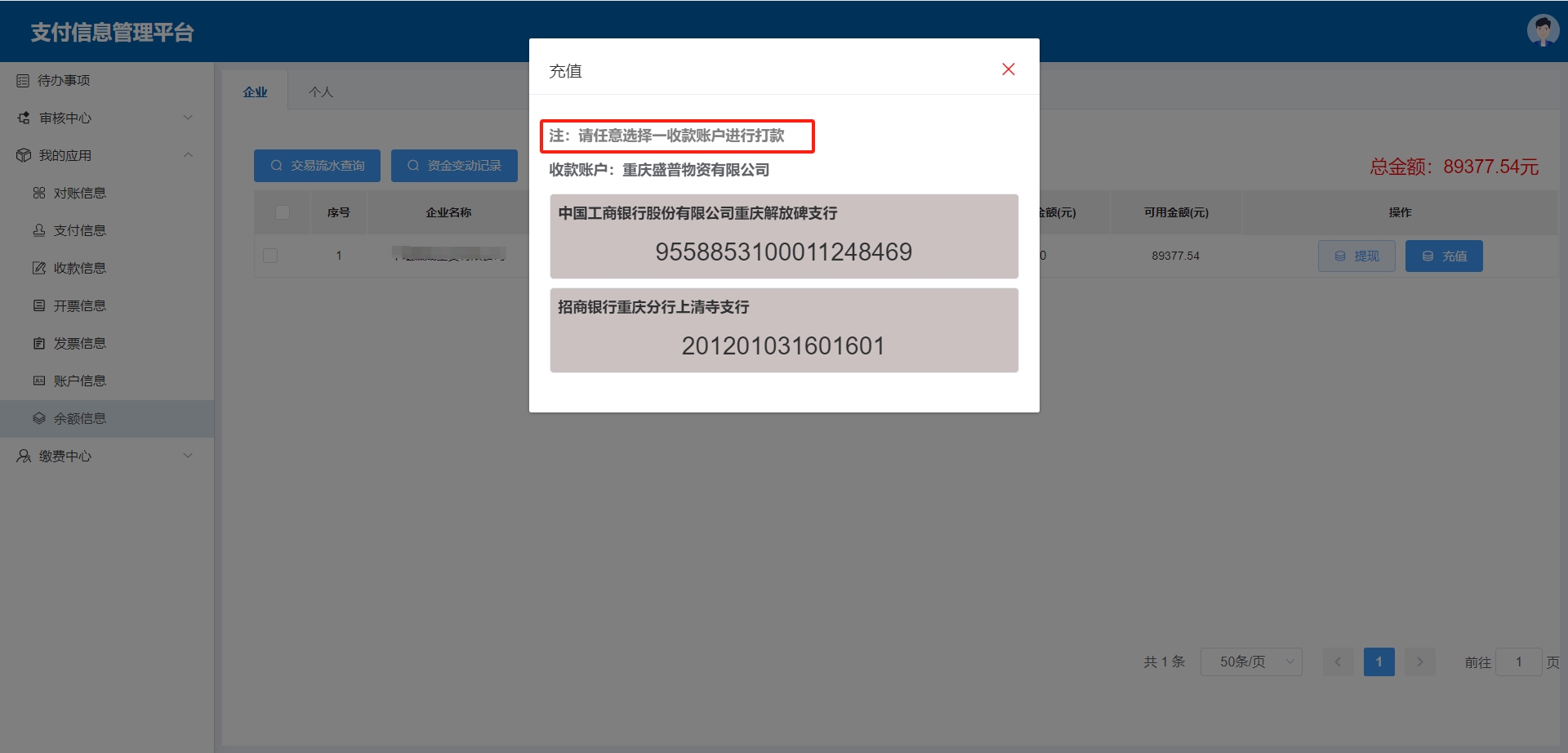Viewport: 1568px width, 753px height.
Task: Click the 对账信息 sidebar item
Action: click(x=79, y=193)
